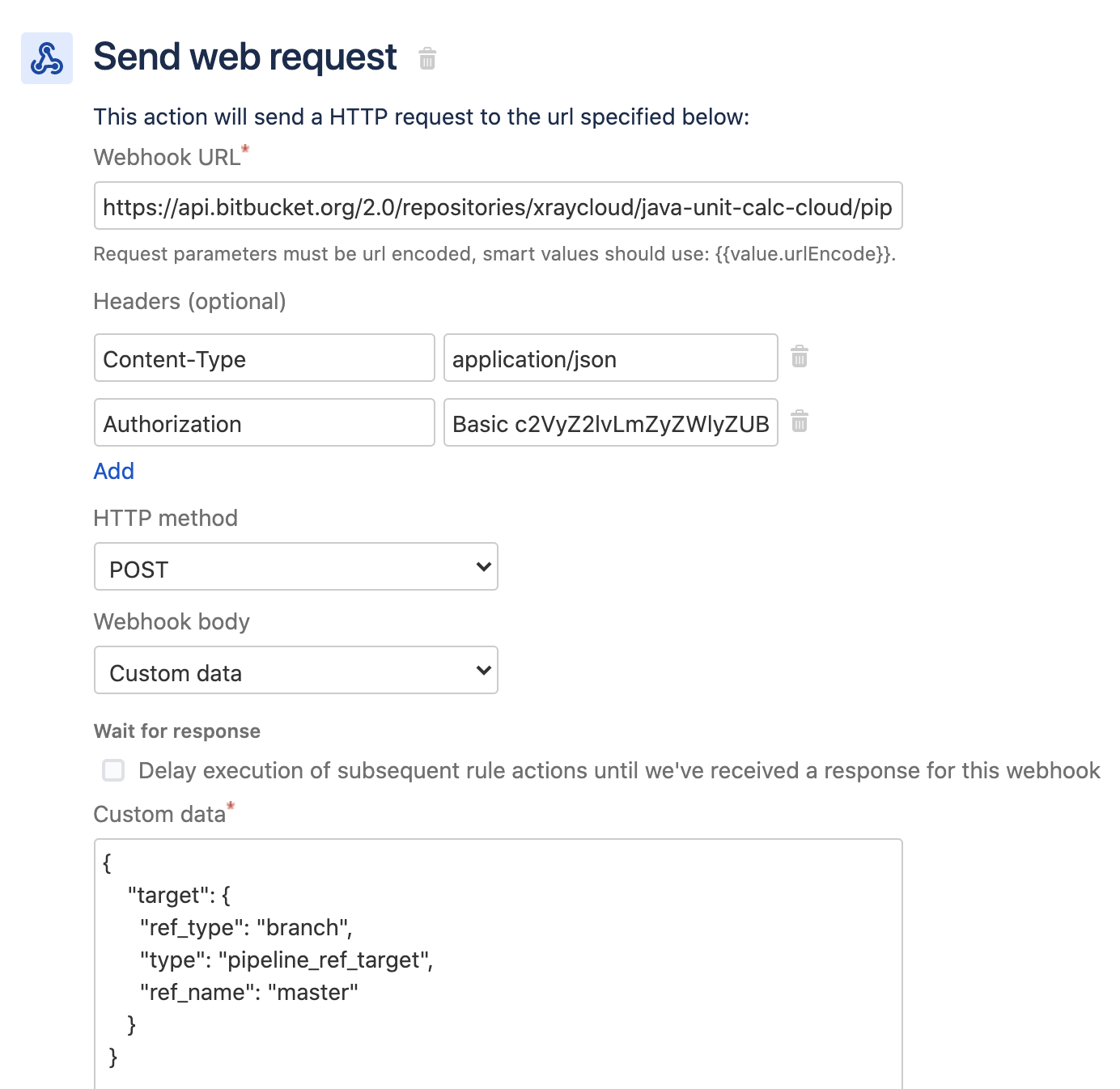Click the webhook icon beside the title
1120x1089 pixels.
pyautogui.click(x=47, y=58)
